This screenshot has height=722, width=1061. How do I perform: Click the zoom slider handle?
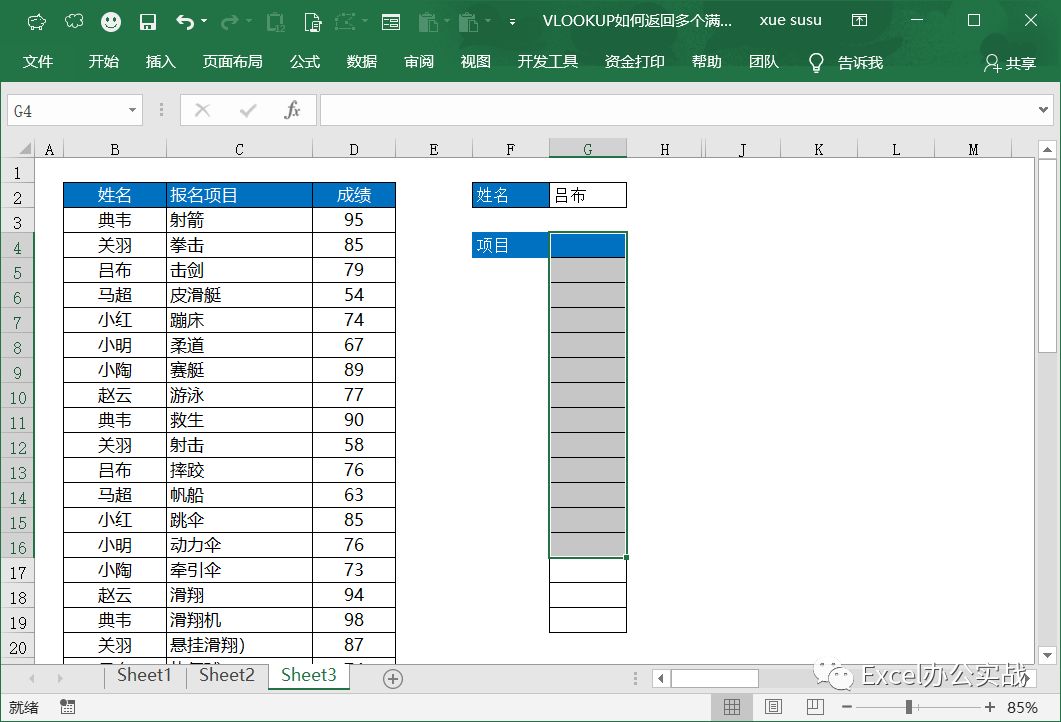[909, 707]
